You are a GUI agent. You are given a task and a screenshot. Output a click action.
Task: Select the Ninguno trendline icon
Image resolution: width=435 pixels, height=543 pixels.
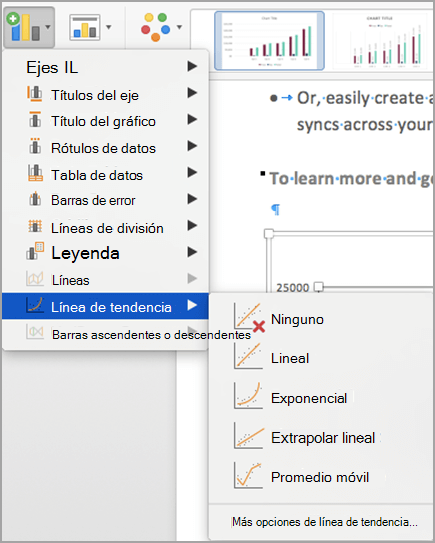(249, 317)
